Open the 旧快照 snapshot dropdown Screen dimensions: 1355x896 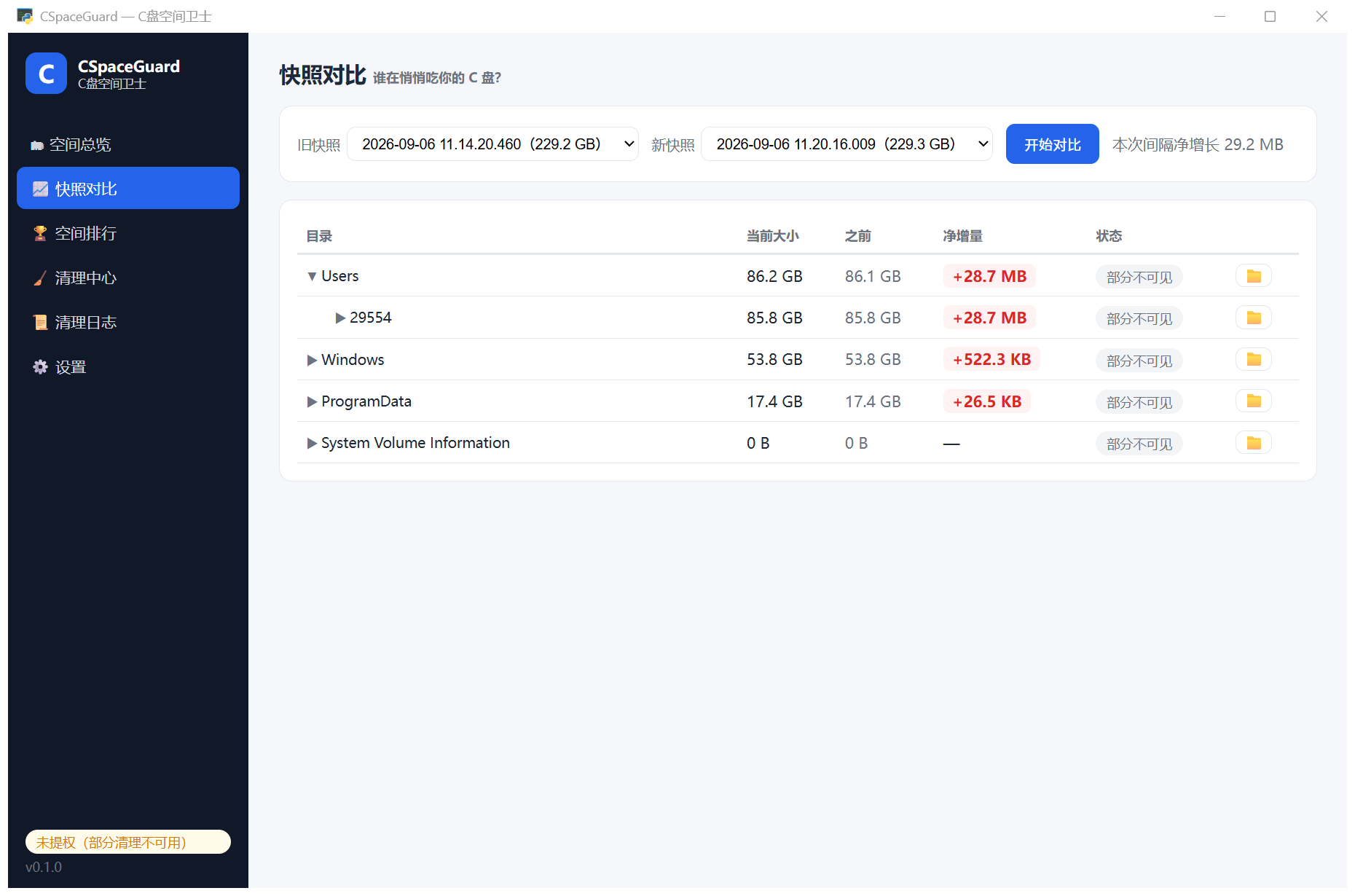(492, 144)
